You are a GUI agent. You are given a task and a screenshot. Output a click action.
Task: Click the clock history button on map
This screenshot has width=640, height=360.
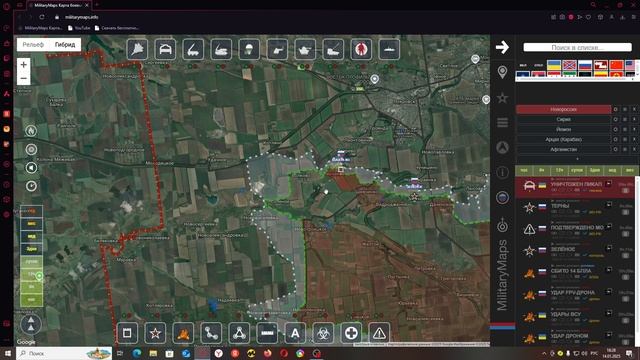click(31, 186)
